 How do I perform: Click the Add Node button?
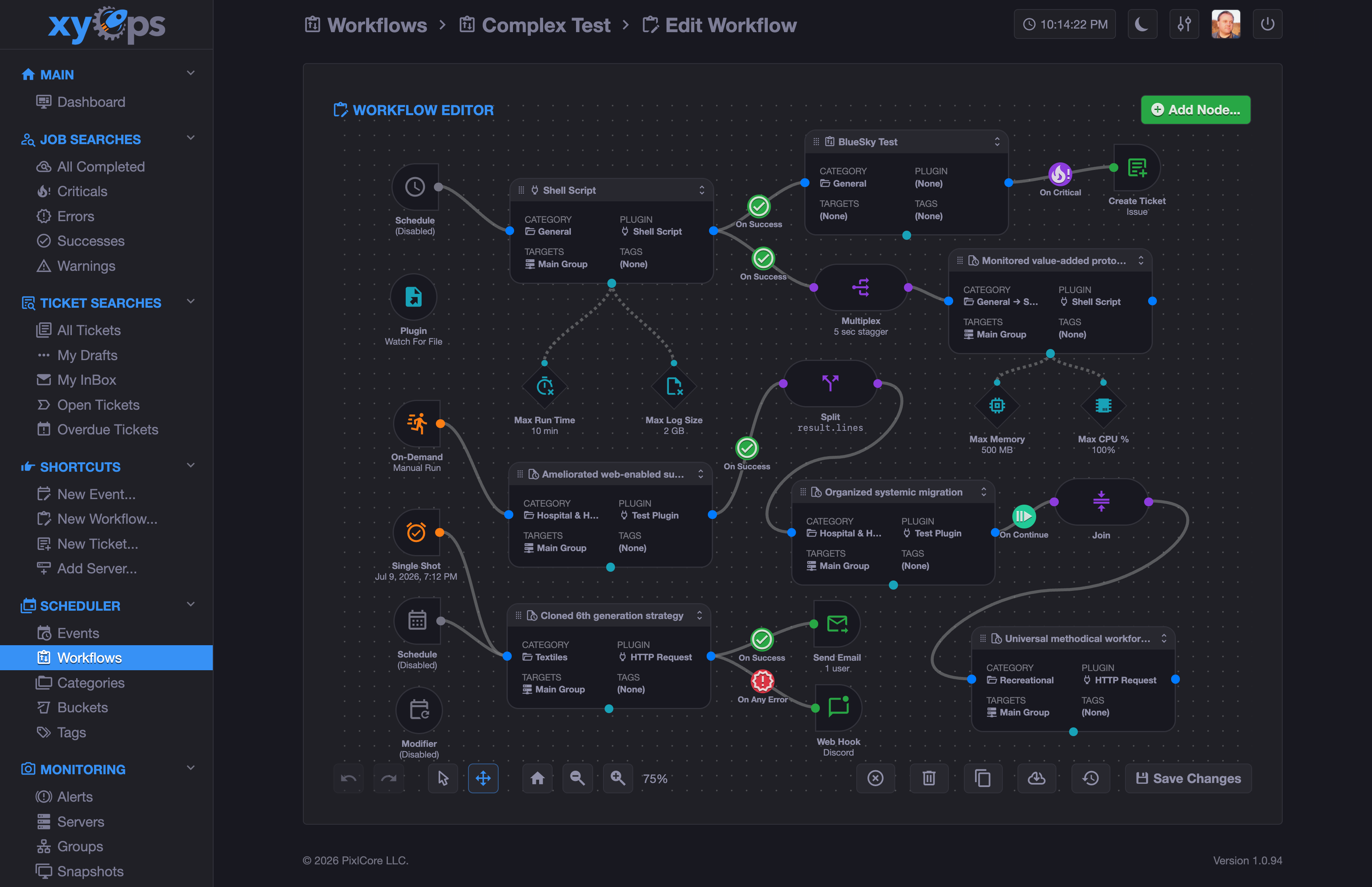tap(1195, 110)
